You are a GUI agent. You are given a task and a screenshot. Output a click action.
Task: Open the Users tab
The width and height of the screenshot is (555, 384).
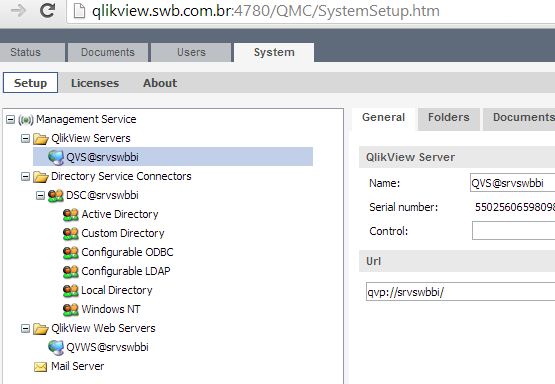pos(191,52)
